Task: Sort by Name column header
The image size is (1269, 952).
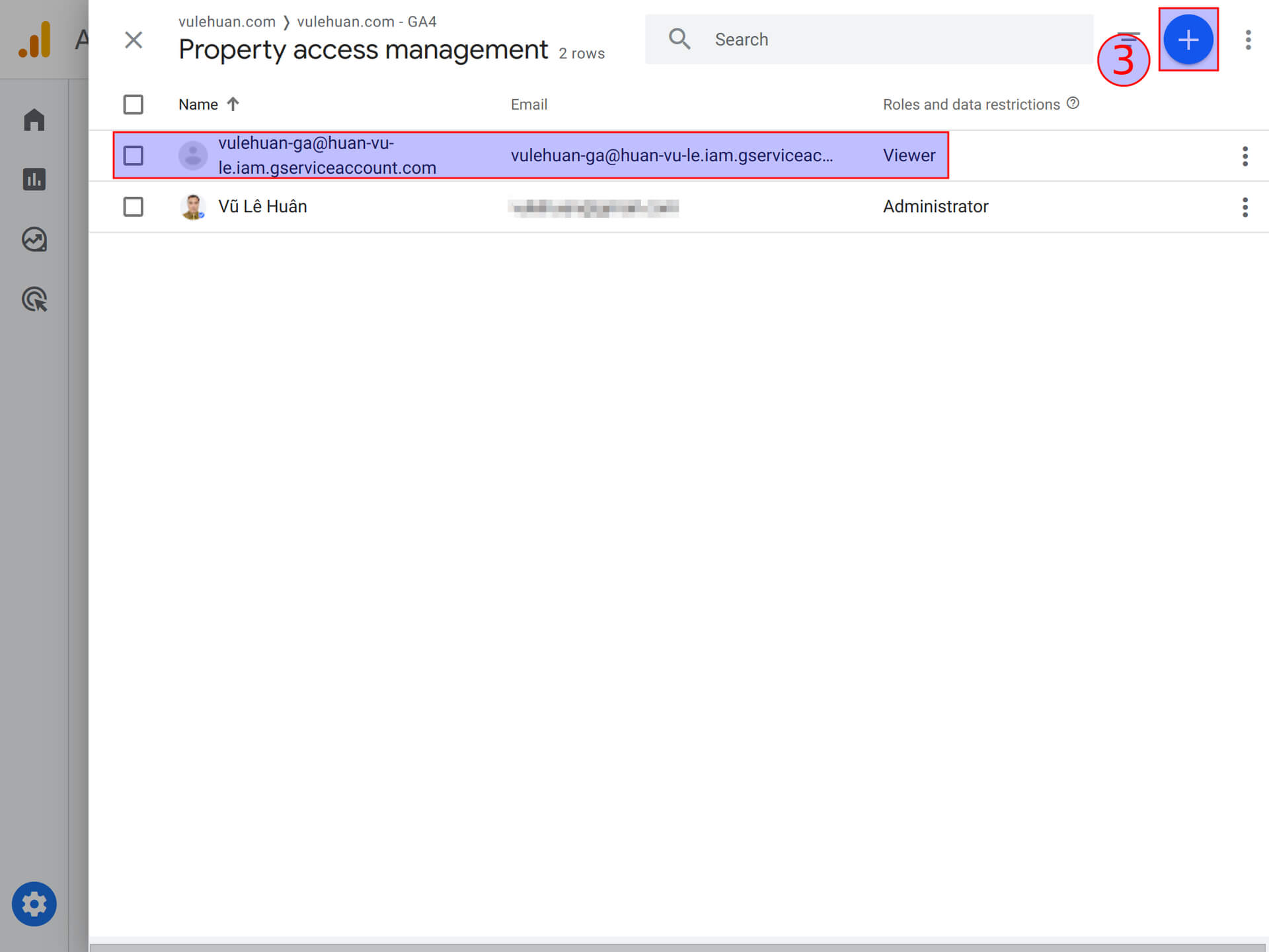Action: pyautogui.click(x=198, y=104)
